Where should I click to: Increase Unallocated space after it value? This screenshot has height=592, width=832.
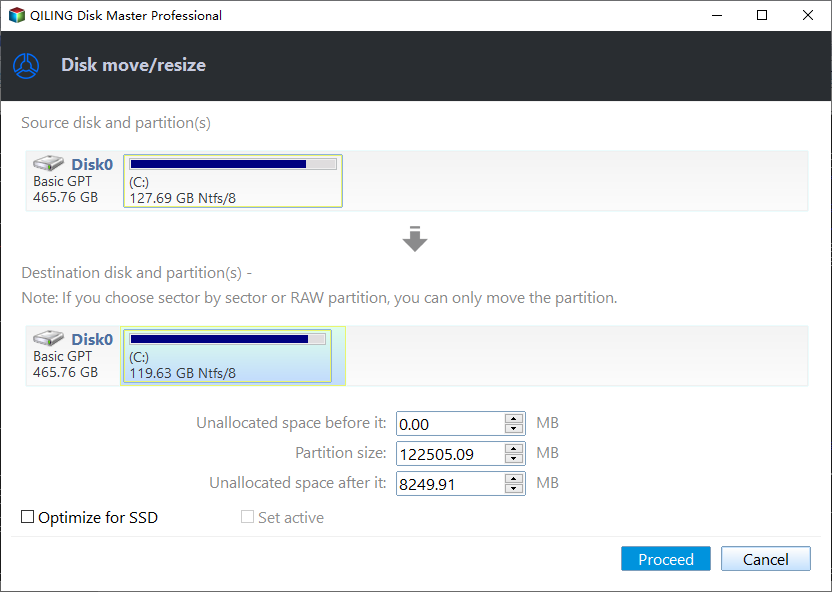514,478
